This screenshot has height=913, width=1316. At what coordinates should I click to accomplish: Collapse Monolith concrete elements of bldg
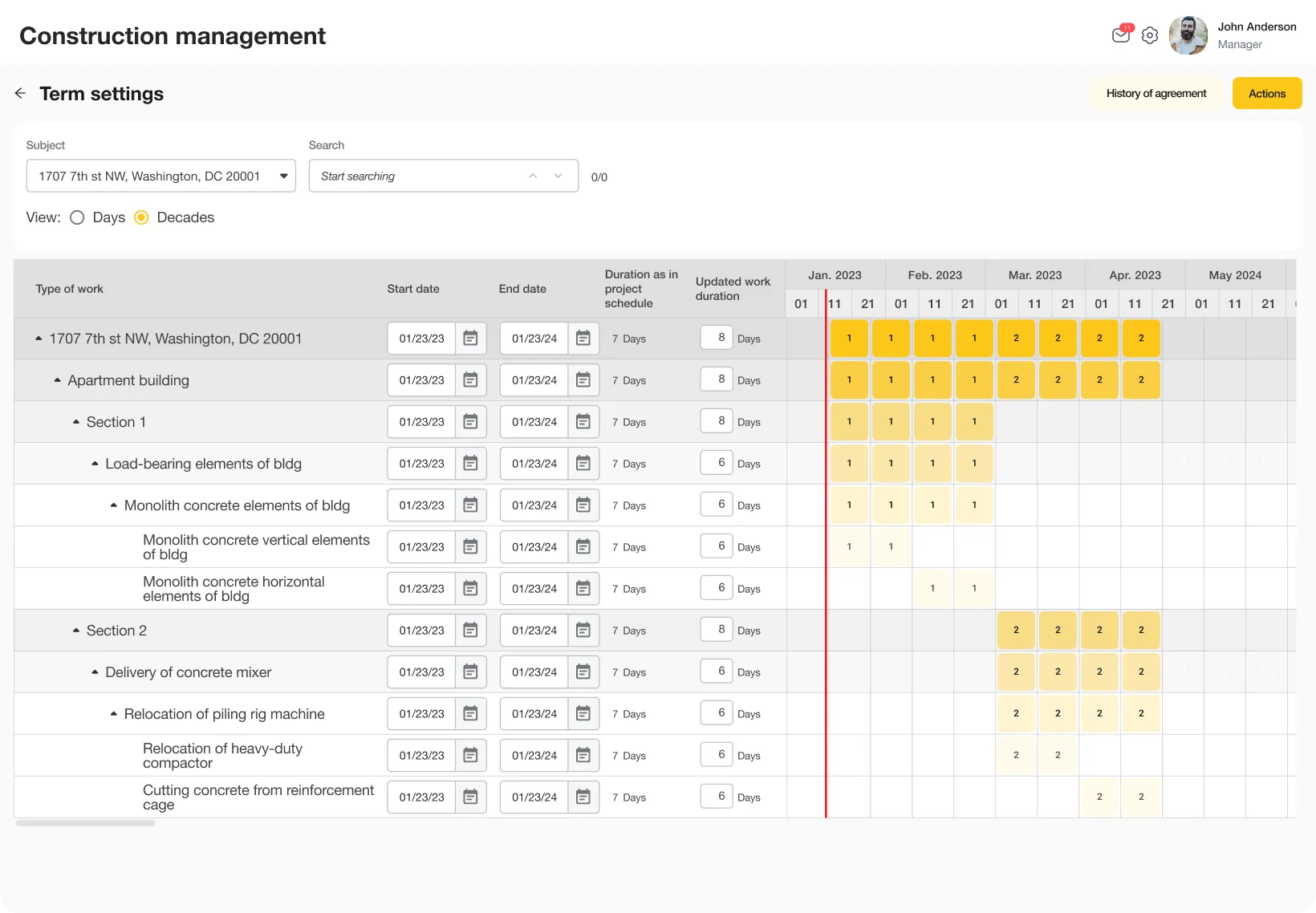[114, 505]
